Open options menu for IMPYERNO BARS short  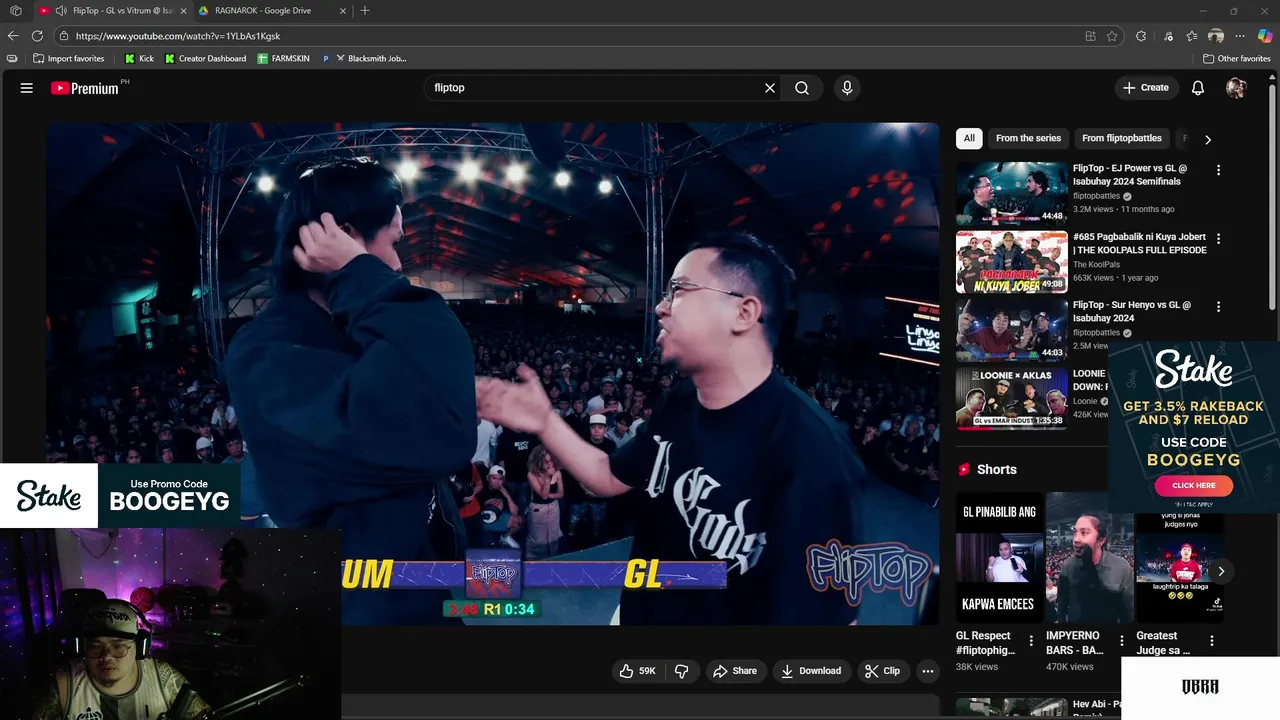[x=1121, y=641]
